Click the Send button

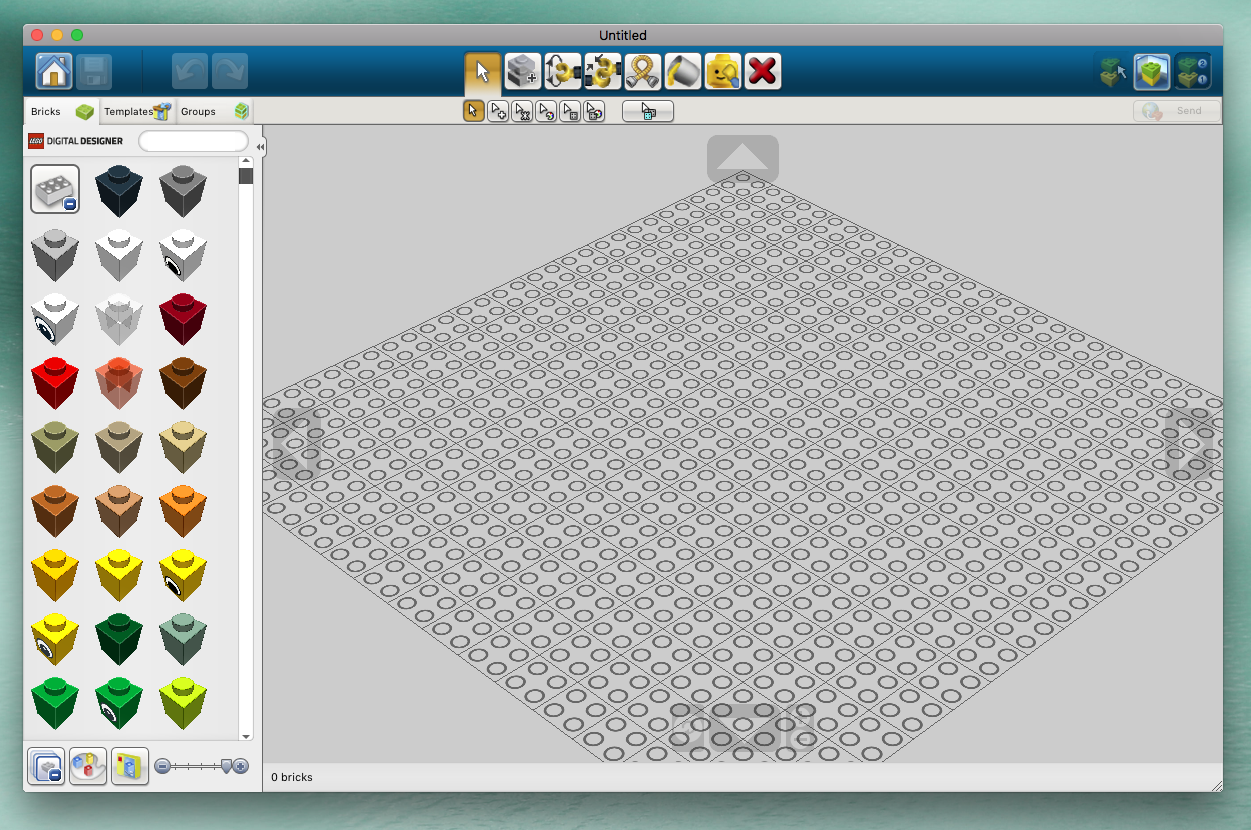pos(1177,111)
